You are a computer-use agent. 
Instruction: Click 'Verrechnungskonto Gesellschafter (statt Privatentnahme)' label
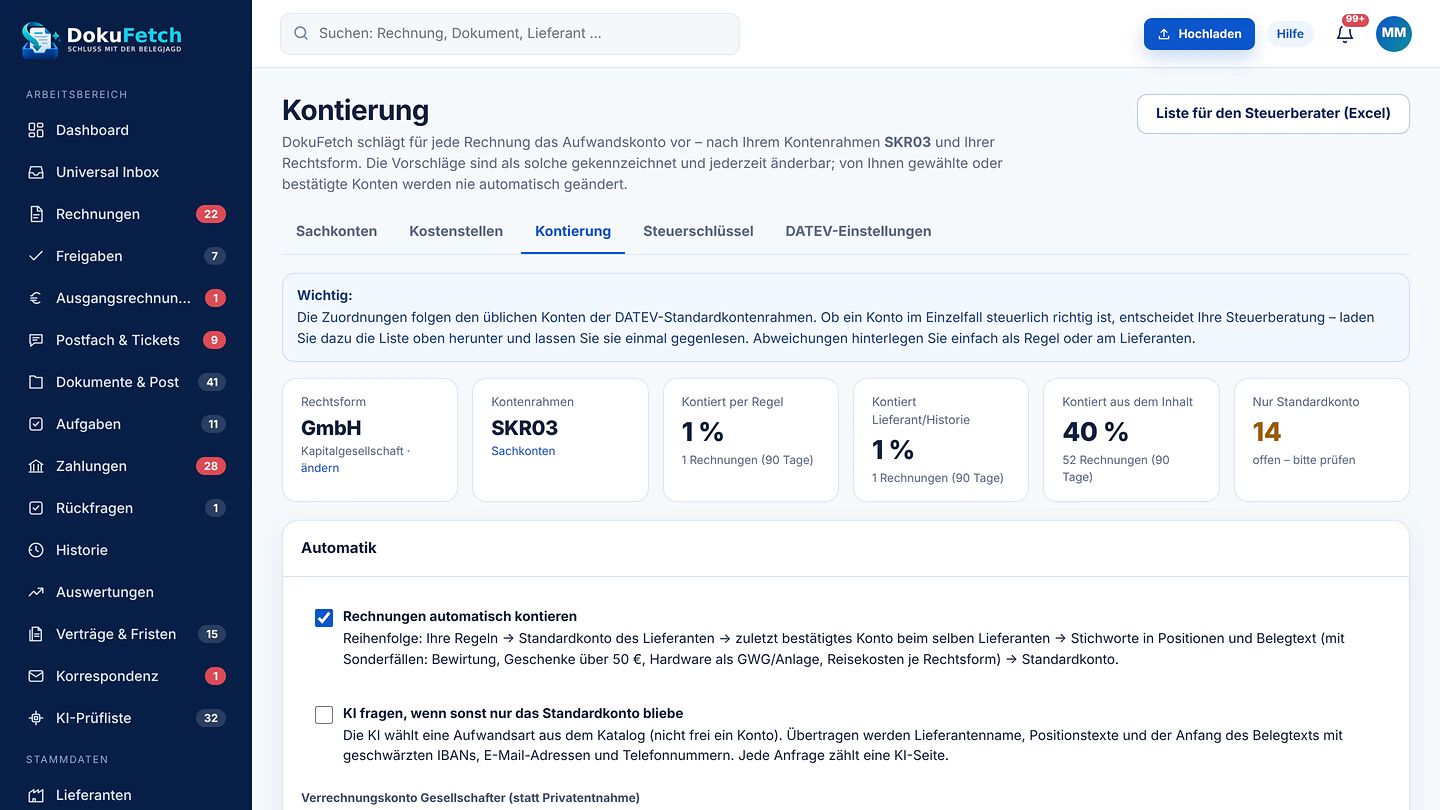pos(470,798)
